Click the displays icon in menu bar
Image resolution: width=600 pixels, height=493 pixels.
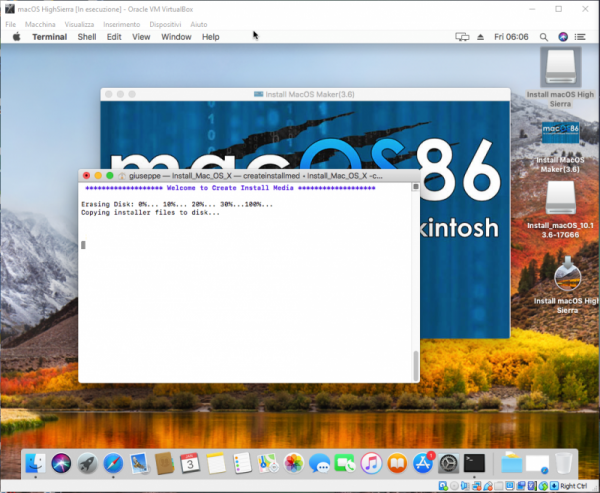(x=462, y=37)
